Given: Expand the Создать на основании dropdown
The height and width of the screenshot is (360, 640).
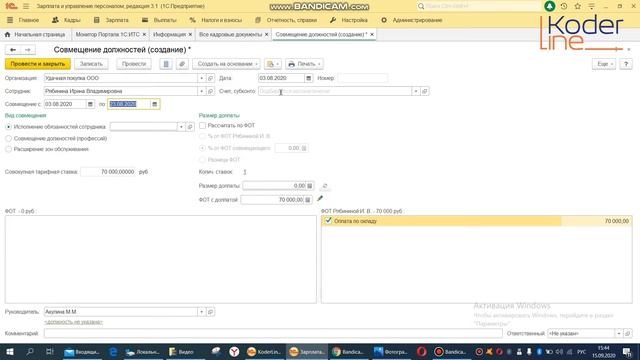Looking at the screenshot, I should pos(227,64).
